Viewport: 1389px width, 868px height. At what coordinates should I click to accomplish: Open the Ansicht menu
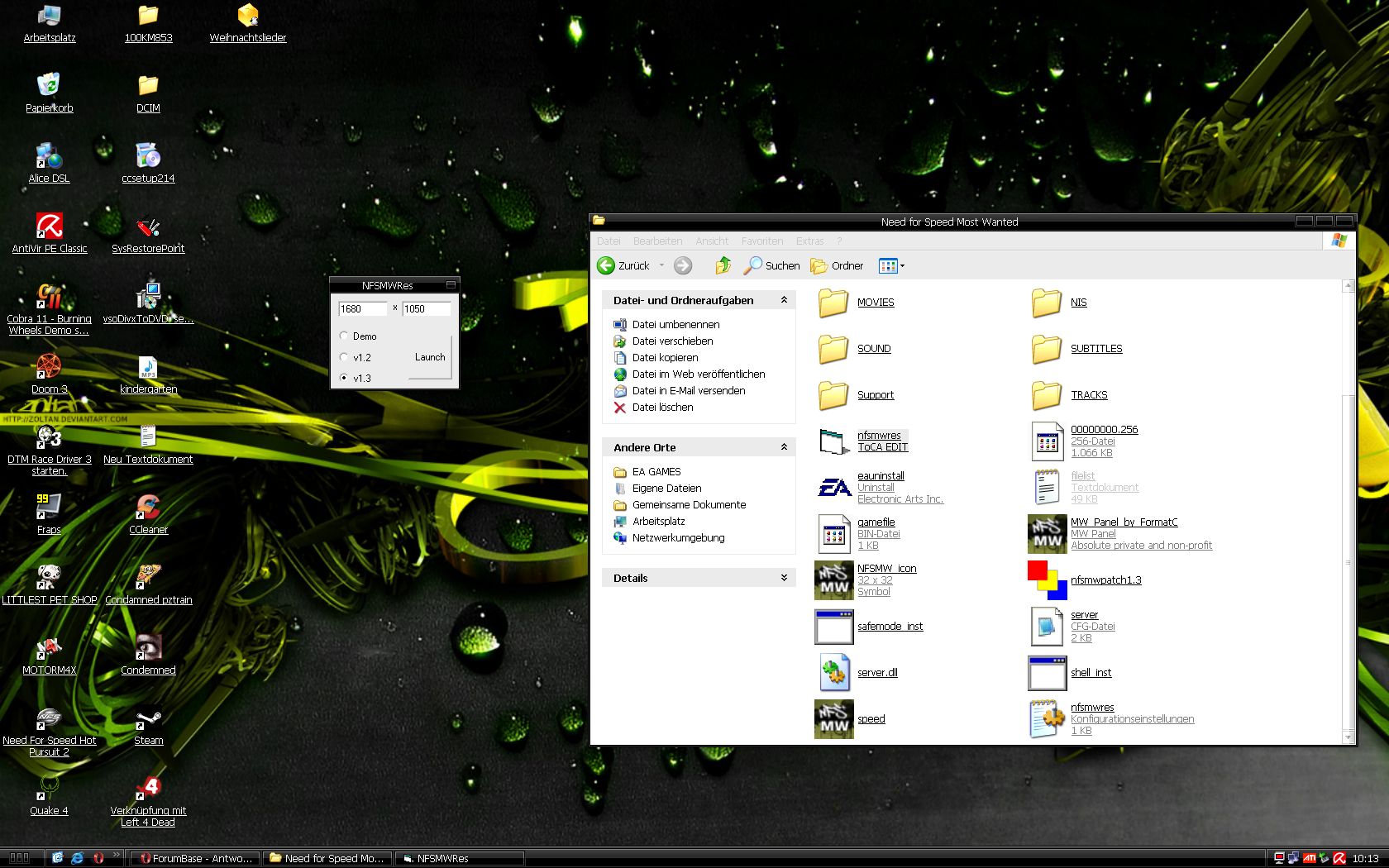[x=712, y=241]
